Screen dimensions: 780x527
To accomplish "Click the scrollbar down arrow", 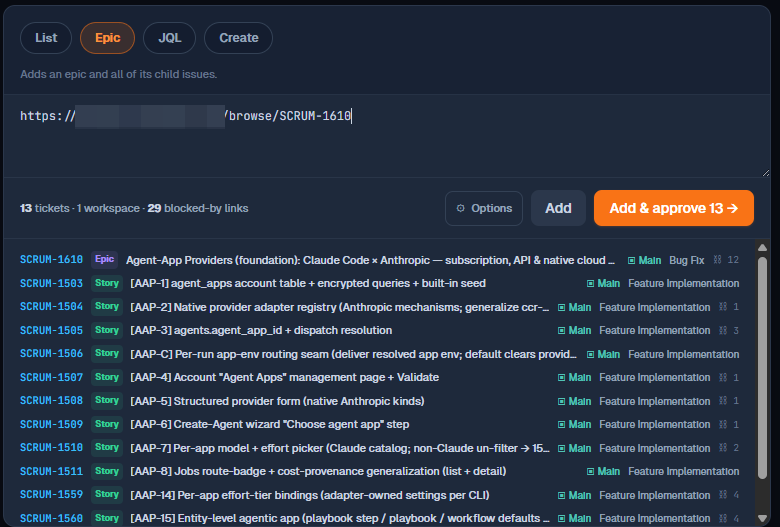I will coord(762,518).
